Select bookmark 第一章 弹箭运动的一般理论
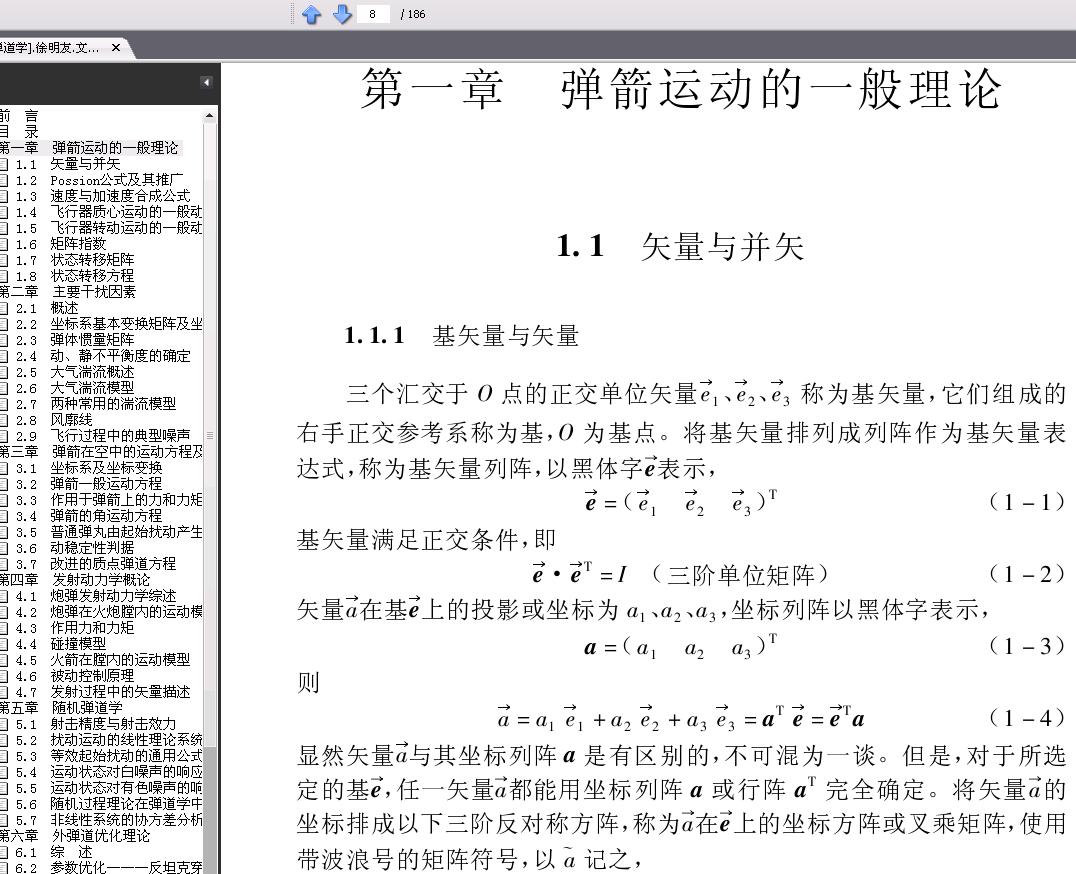Screen dimensions: 1076x874 [89, 147]
